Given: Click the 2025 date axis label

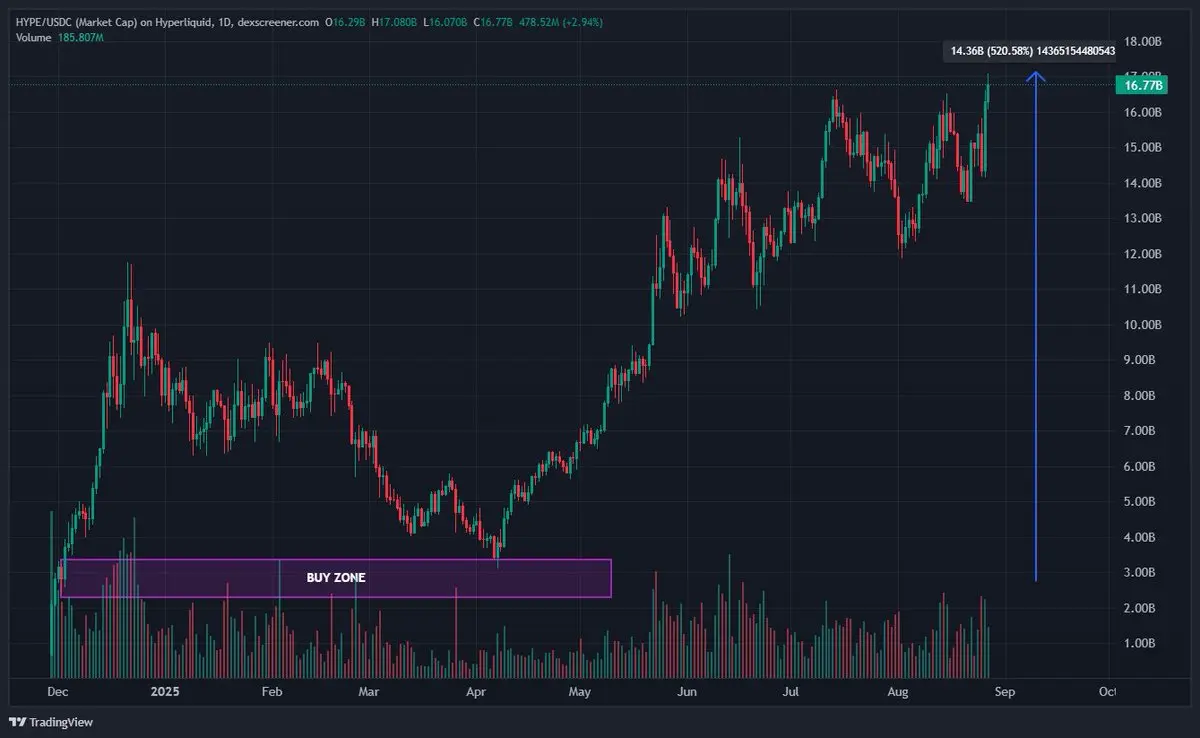Looking at the screenshot, I should (163, 691).
